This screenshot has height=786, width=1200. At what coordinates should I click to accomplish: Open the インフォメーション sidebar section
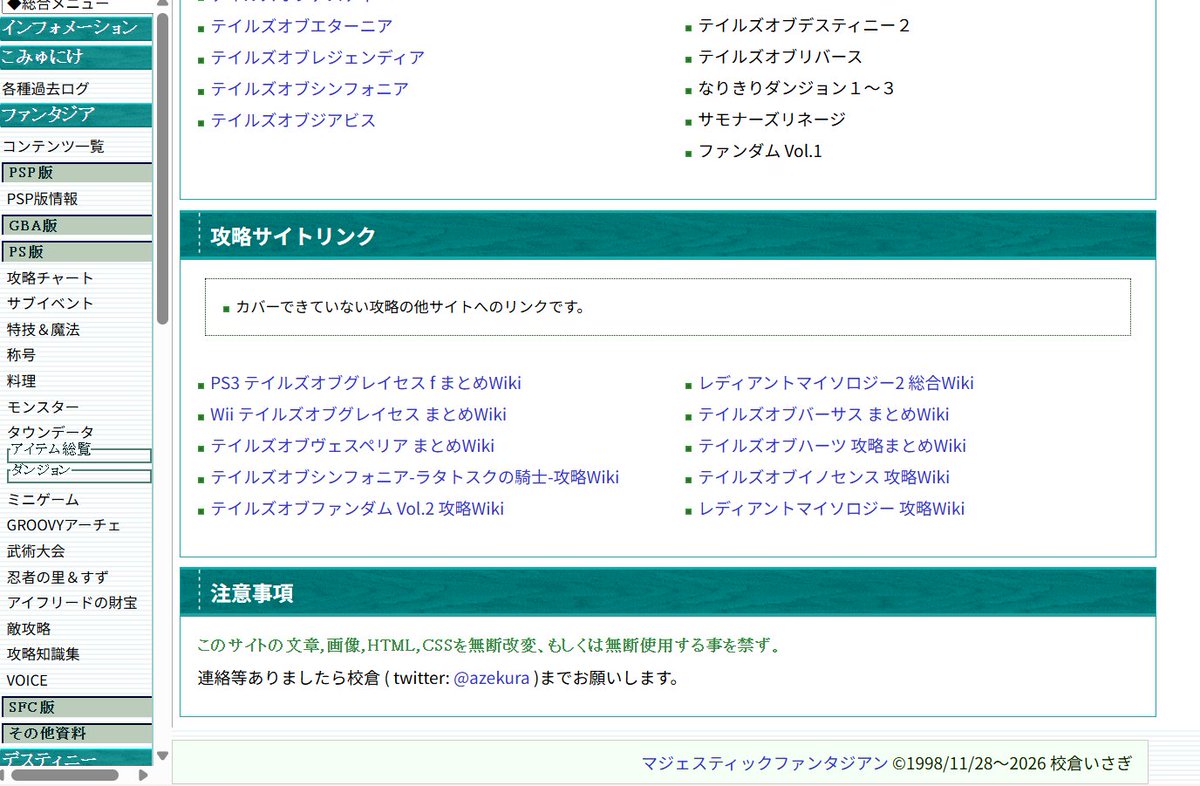(76, 28)
